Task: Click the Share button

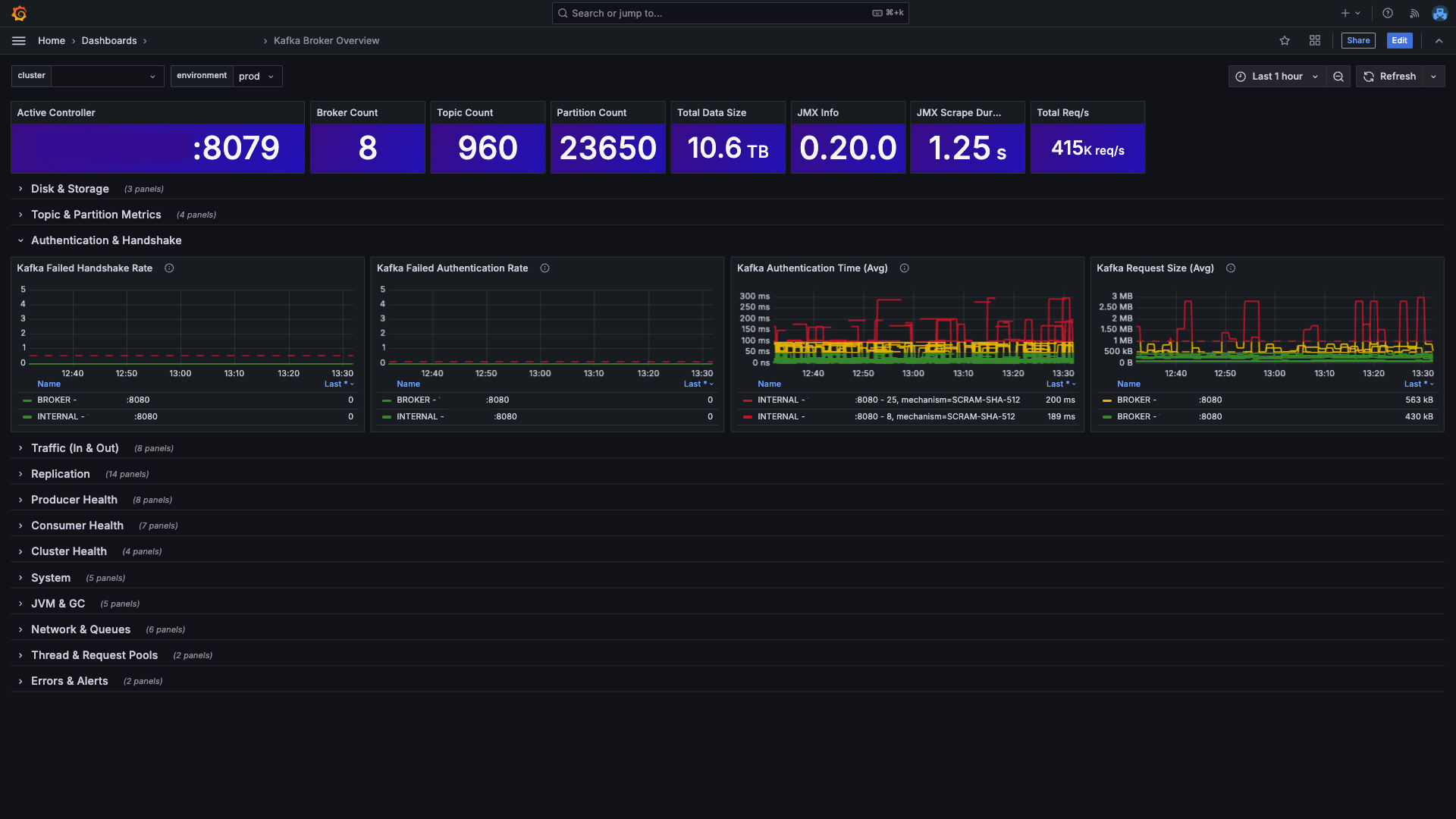Action: 1357,41
